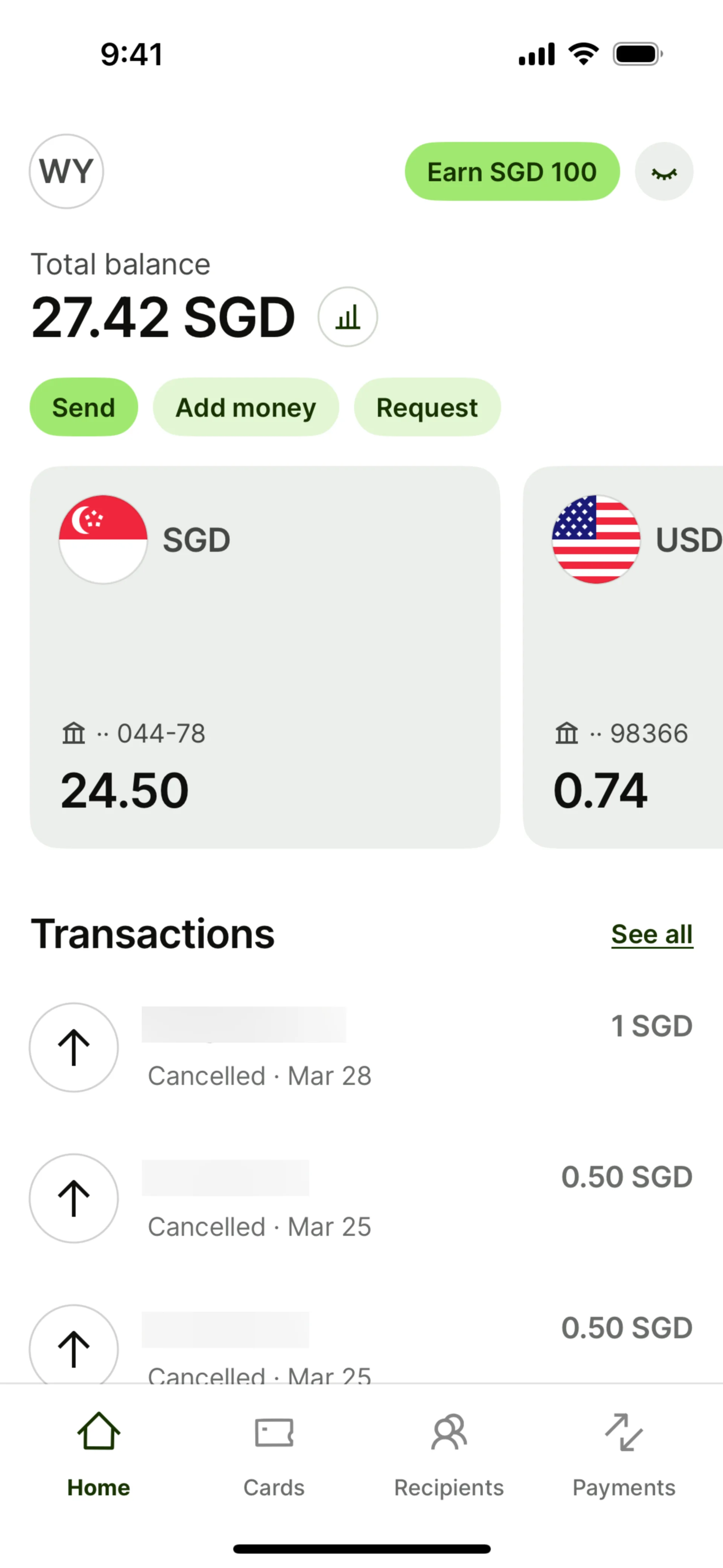Tap the Add money button

(246, 407)
